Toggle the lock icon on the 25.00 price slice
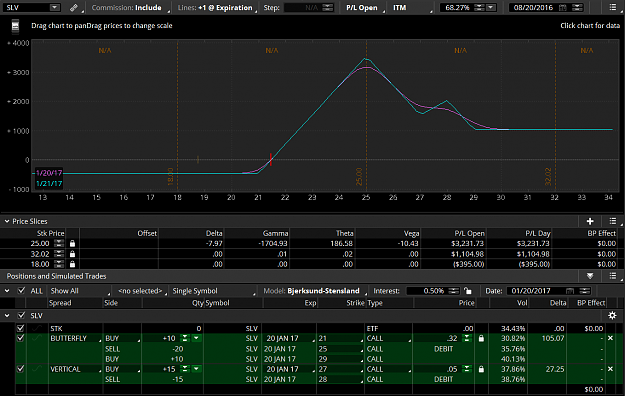Viewport: 625px width, 396px height. pos(72,243)
